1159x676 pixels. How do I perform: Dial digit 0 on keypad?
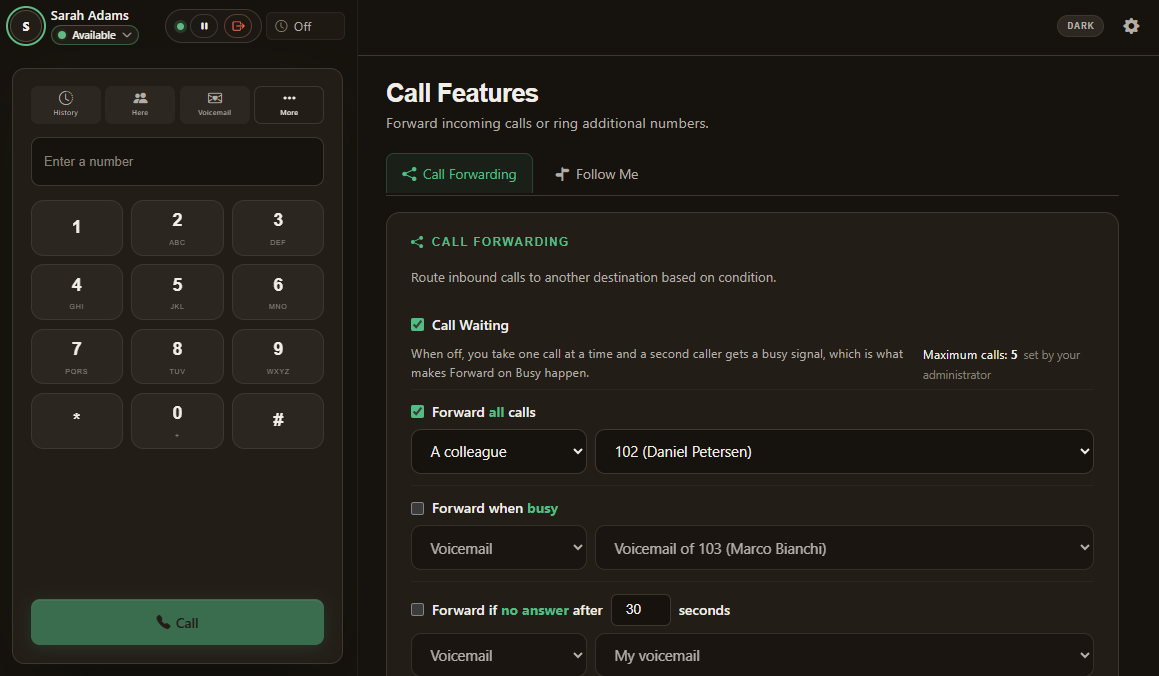click(177, 420)
